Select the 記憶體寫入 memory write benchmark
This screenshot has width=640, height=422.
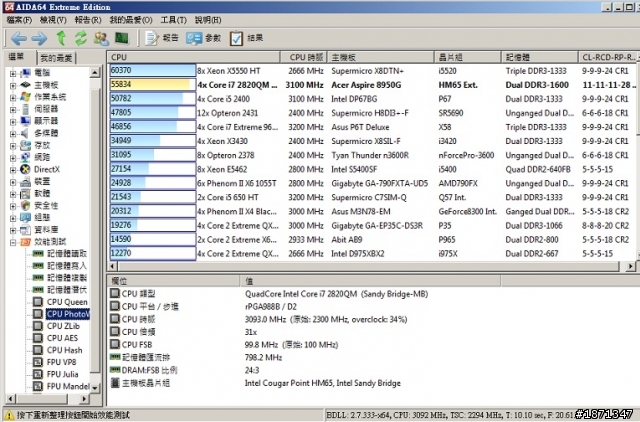pyautogui.click(x=67, y=266)
